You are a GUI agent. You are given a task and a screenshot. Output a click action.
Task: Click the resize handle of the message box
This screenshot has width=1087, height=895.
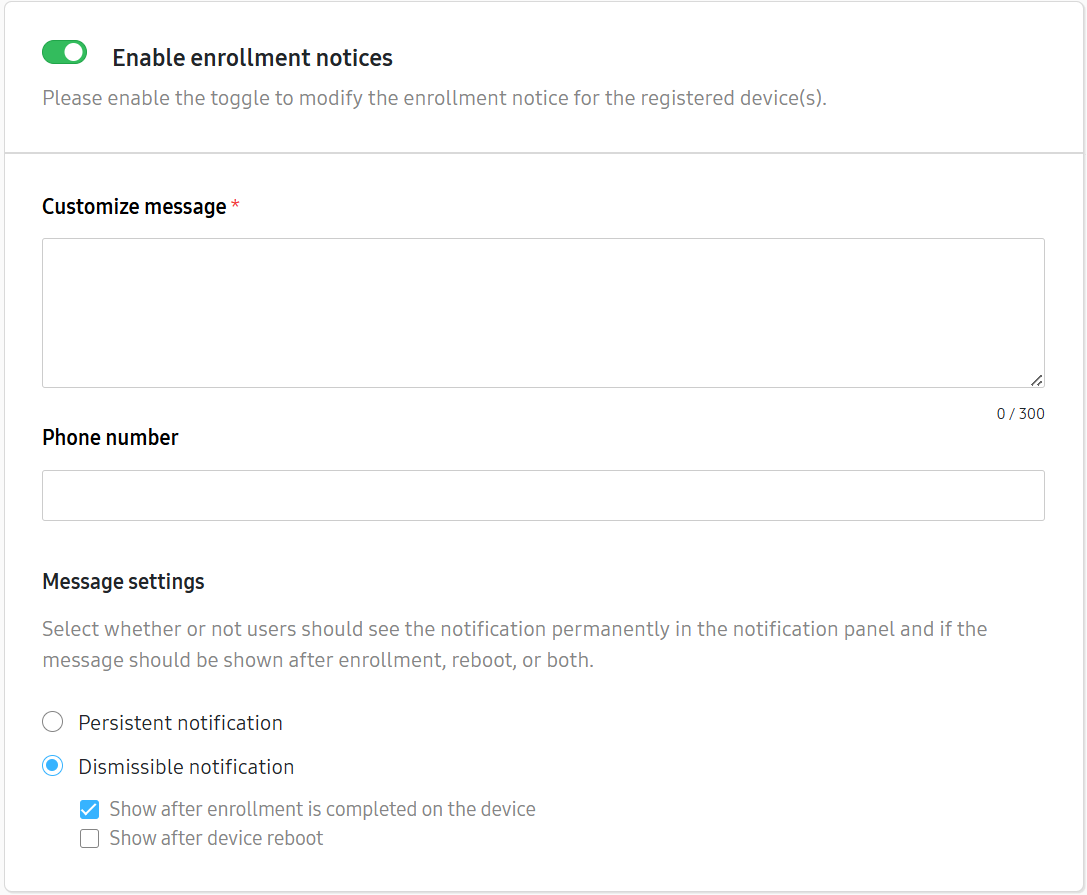point(1036,380)
